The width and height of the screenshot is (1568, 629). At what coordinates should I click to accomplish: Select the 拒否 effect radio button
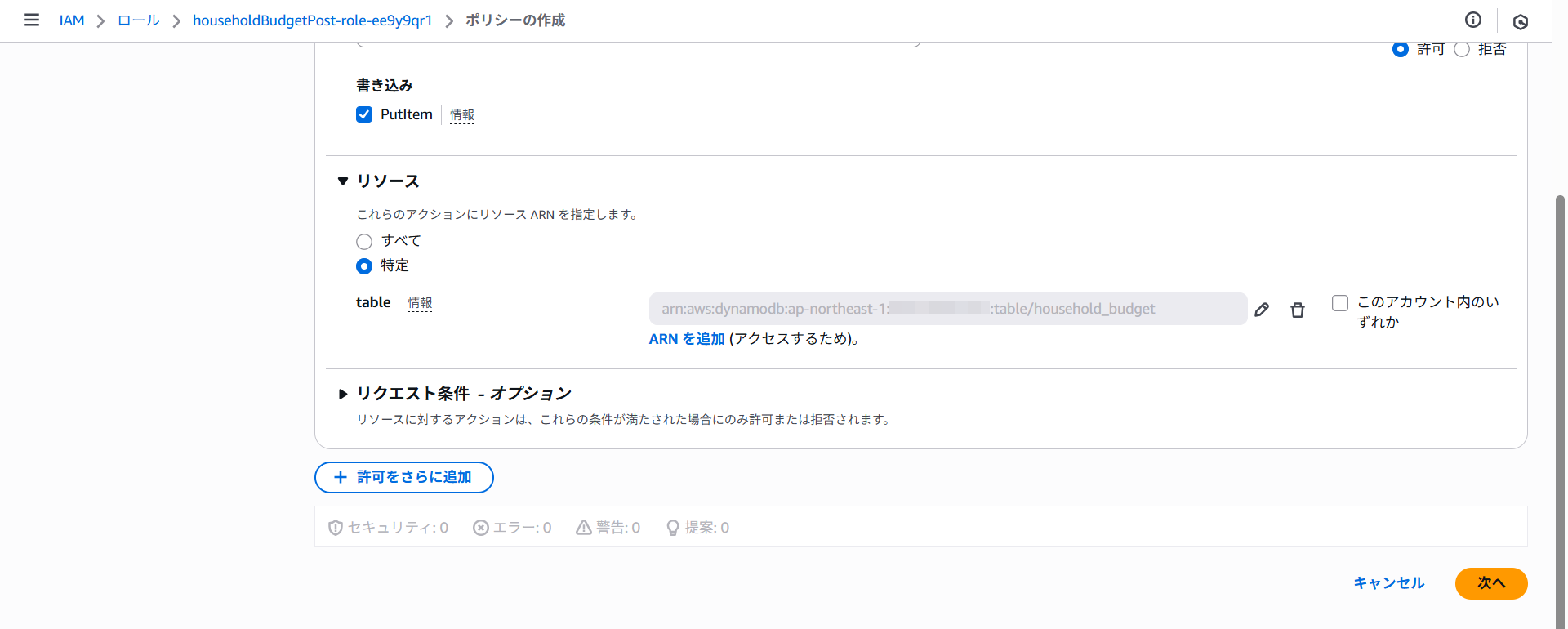[x=1462, y=50]
